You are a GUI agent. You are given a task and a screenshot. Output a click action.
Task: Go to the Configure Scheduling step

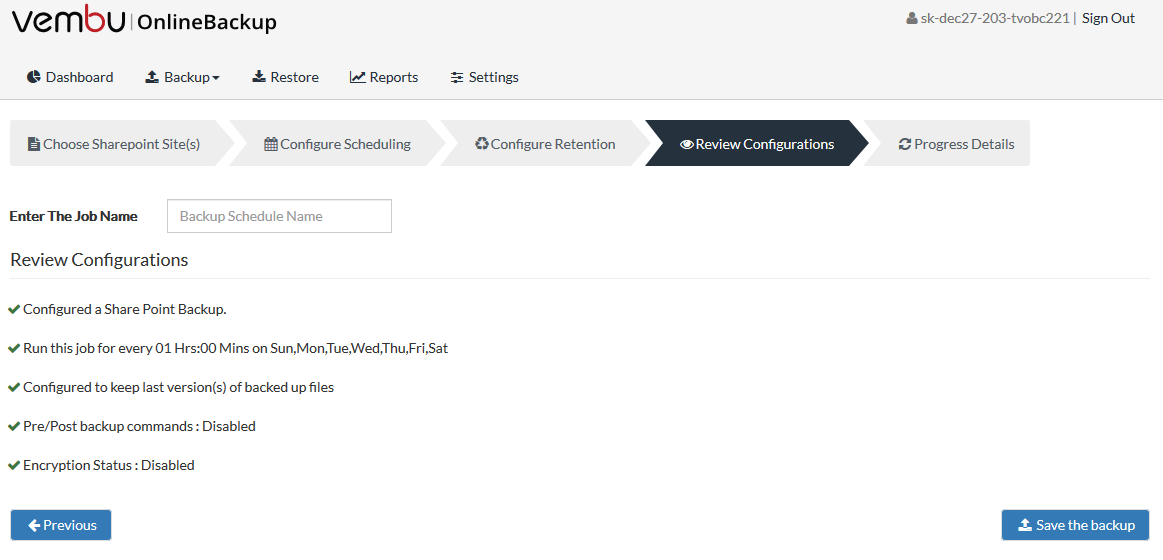click(337, 143)
